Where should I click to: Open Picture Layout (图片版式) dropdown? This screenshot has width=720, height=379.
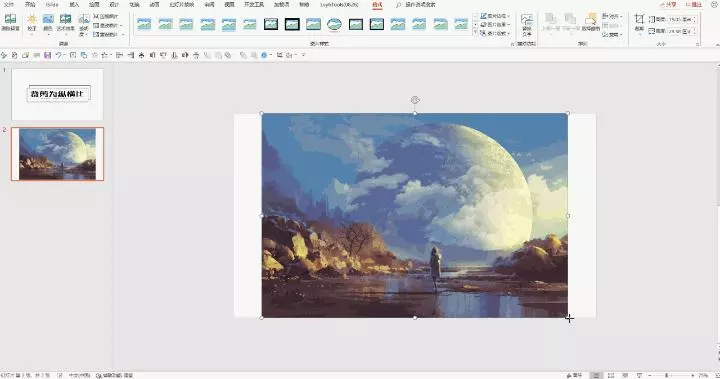(495, 34)
